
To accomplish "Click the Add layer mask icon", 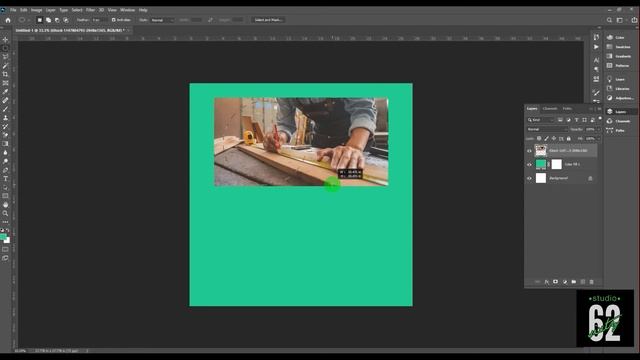I will point(556,282).
